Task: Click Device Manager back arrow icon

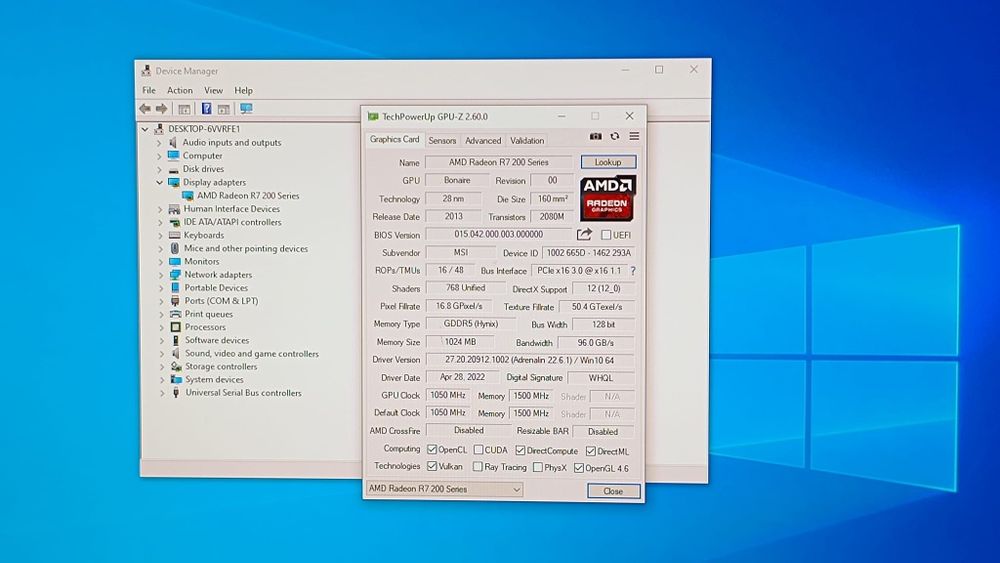Action: 145,108
